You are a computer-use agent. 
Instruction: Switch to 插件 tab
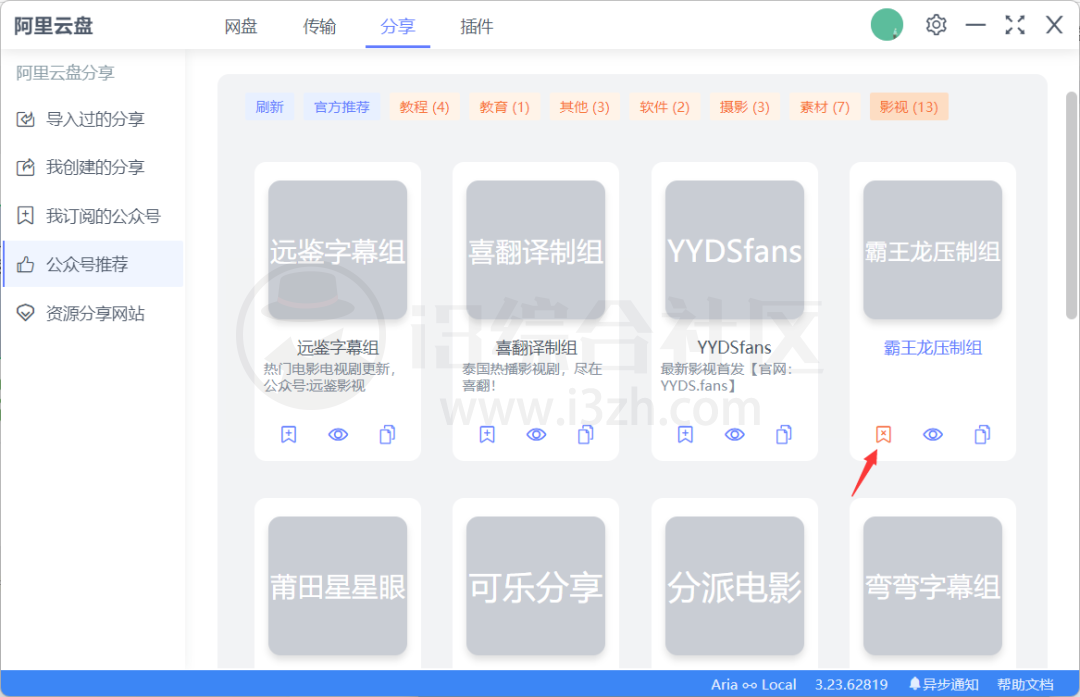pyautogui.click(x=477, y=27)
